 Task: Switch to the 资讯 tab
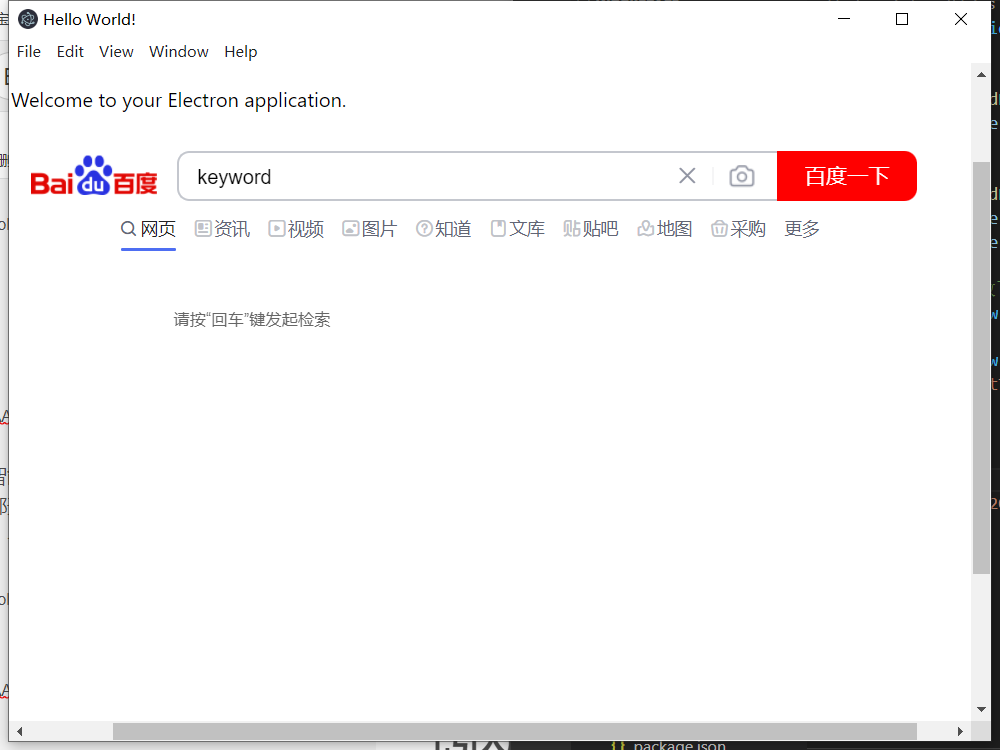pos(223,228)
